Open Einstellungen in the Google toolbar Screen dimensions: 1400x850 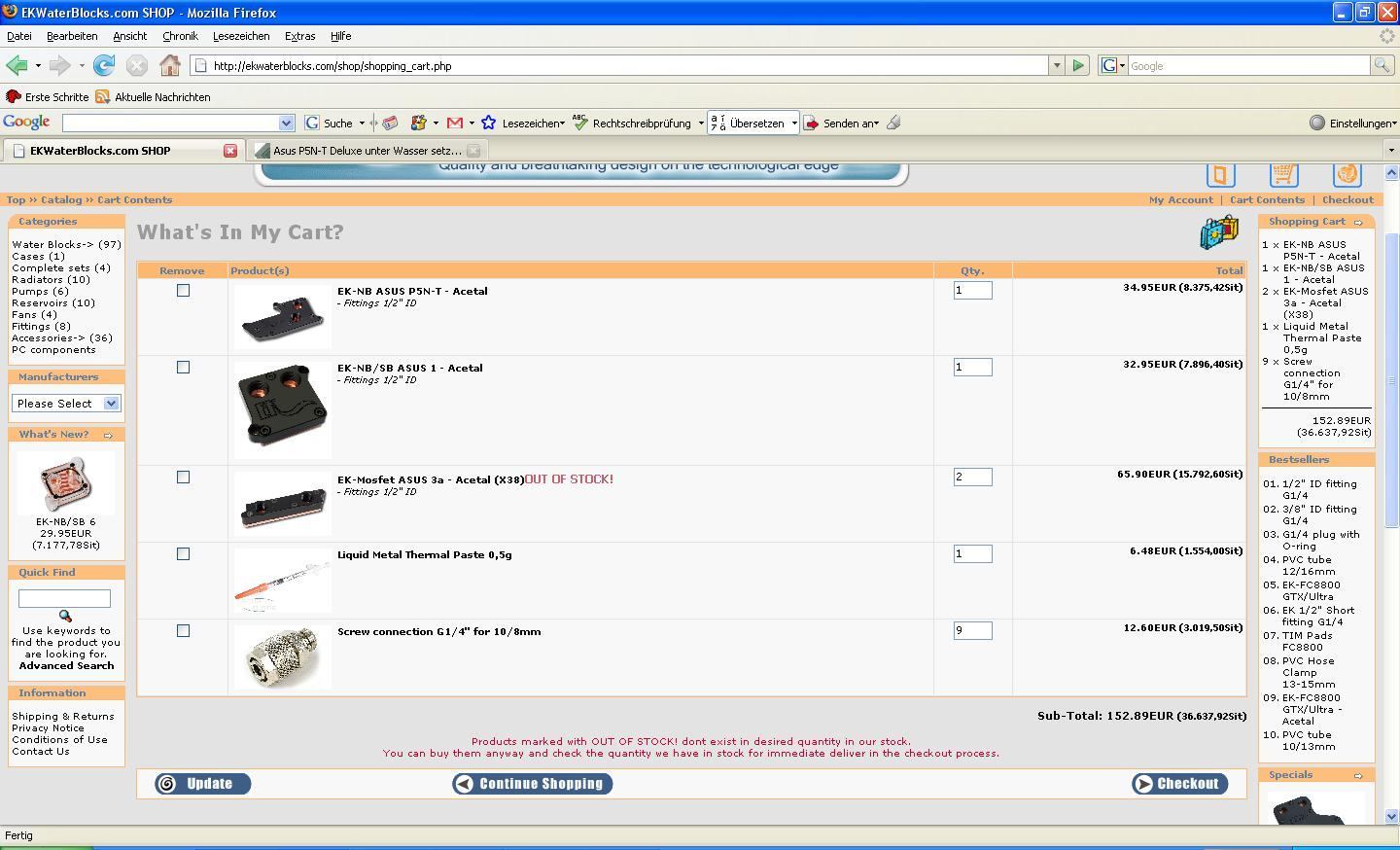tap(1352, 124)
